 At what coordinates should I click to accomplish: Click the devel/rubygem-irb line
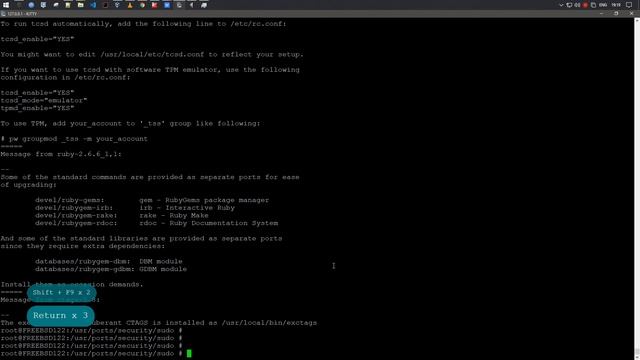[135, 208]
